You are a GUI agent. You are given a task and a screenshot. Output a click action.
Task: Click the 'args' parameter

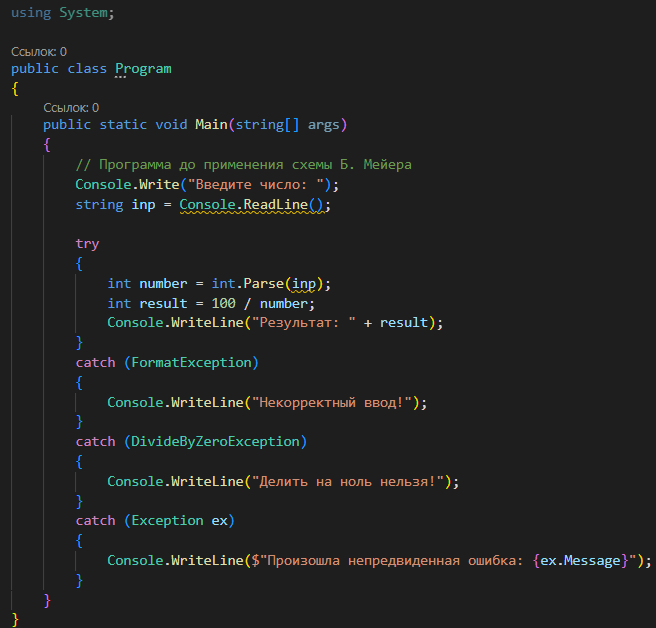(323, 125)
